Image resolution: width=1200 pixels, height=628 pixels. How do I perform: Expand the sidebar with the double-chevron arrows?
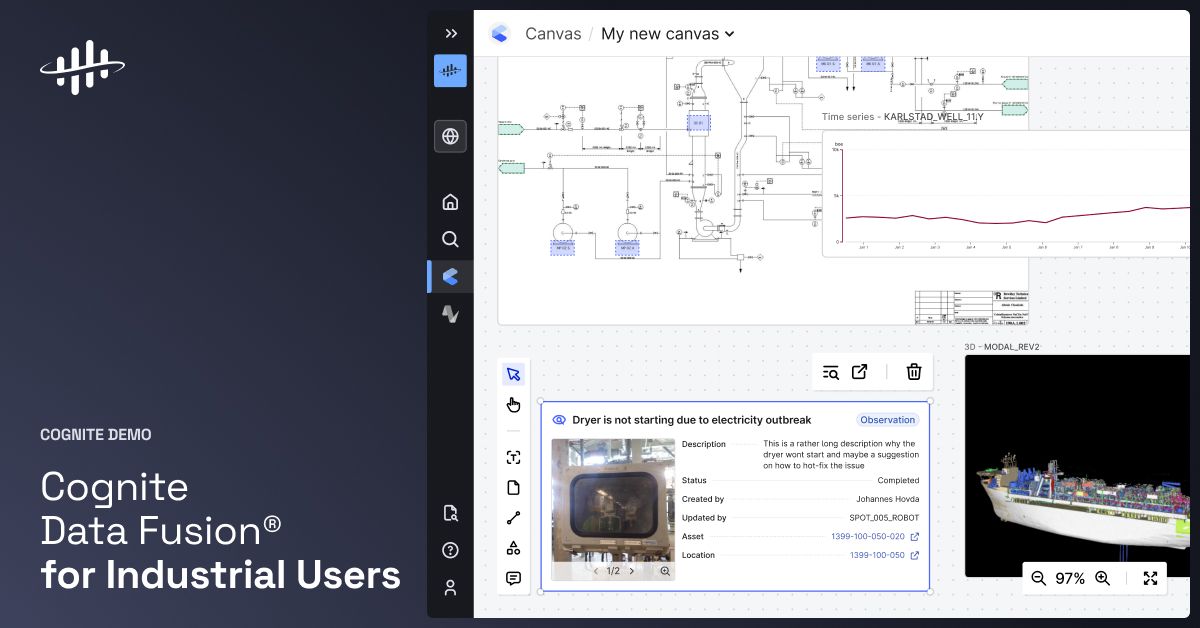pyautogui.click(x=450, y=32)
